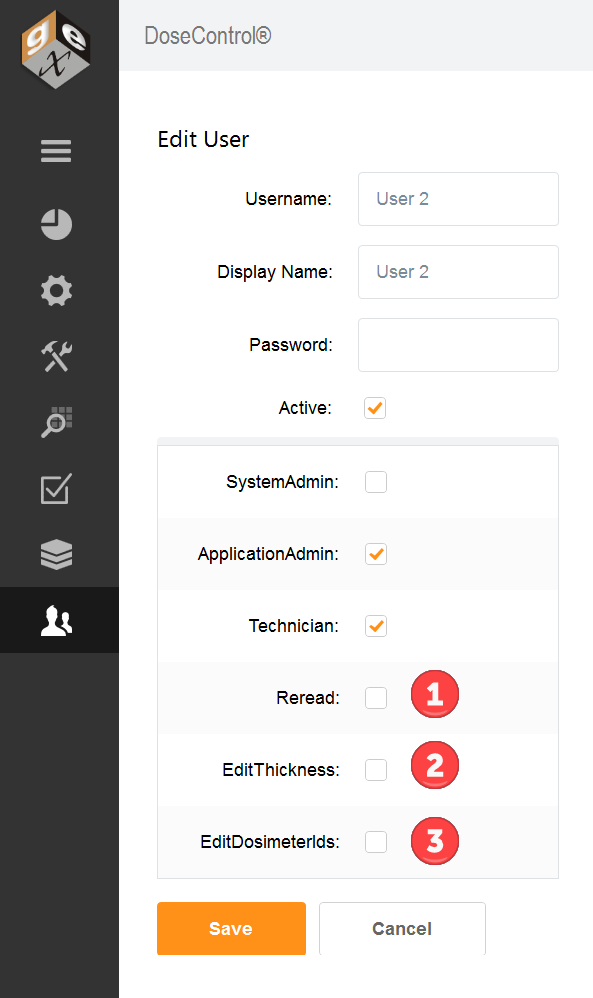Select the users icon in sidebar
Viewport: 593px width, 998px height.
point(56,621)
